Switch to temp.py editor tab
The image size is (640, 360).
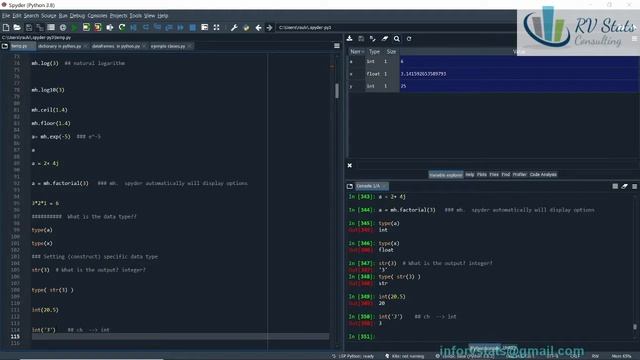click(22, 46)
